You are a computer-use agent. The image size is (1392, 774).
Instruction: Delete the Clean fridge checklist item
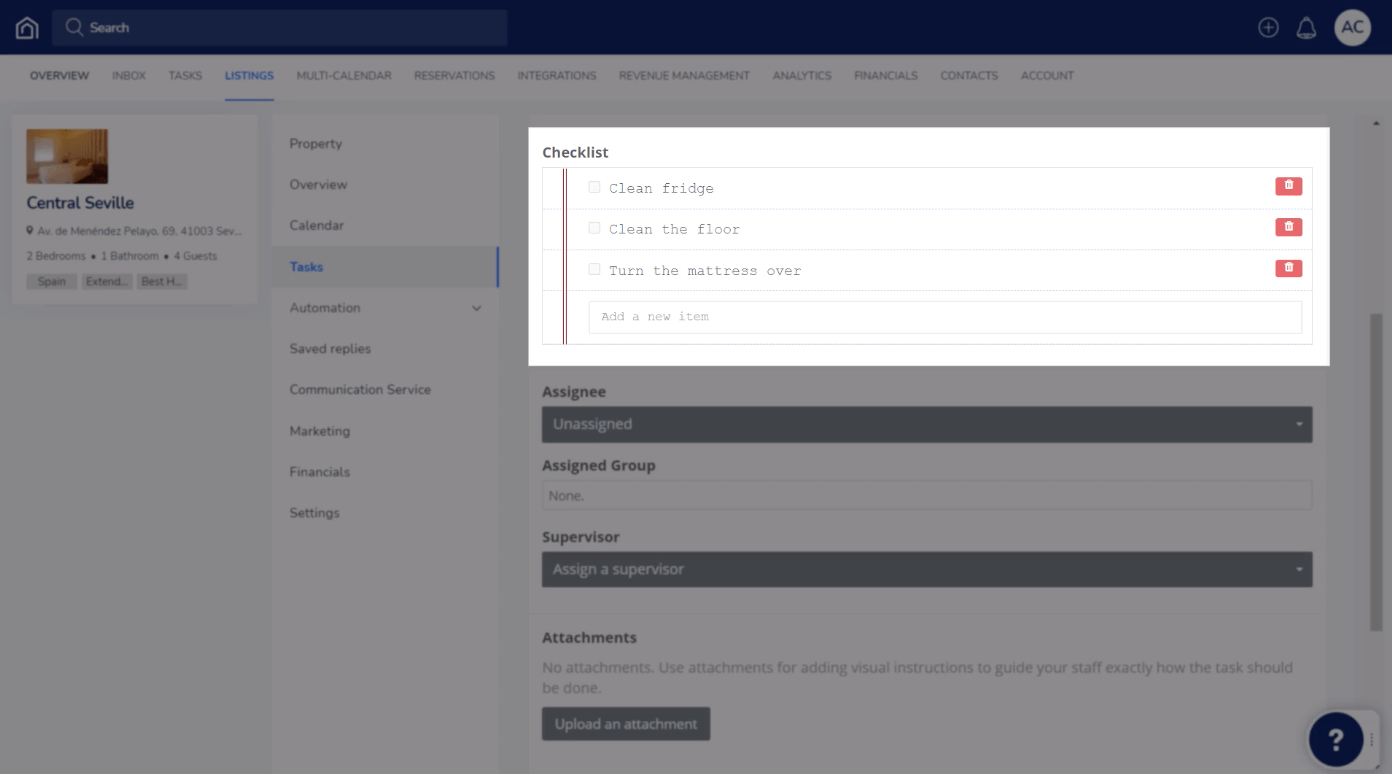(x=1288, y=186)
